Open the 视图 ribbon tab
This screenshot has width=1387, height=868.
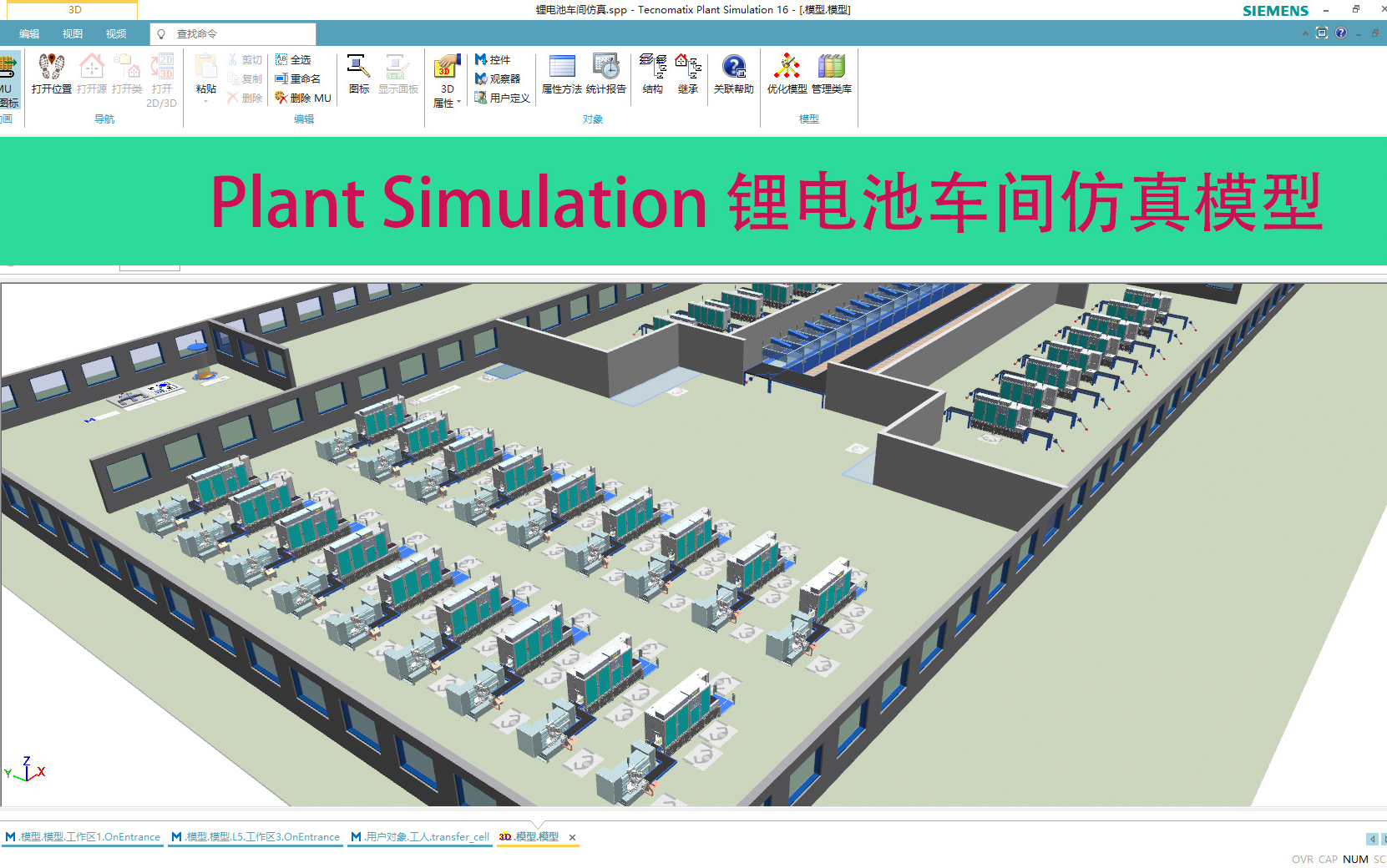click(73, 34)
